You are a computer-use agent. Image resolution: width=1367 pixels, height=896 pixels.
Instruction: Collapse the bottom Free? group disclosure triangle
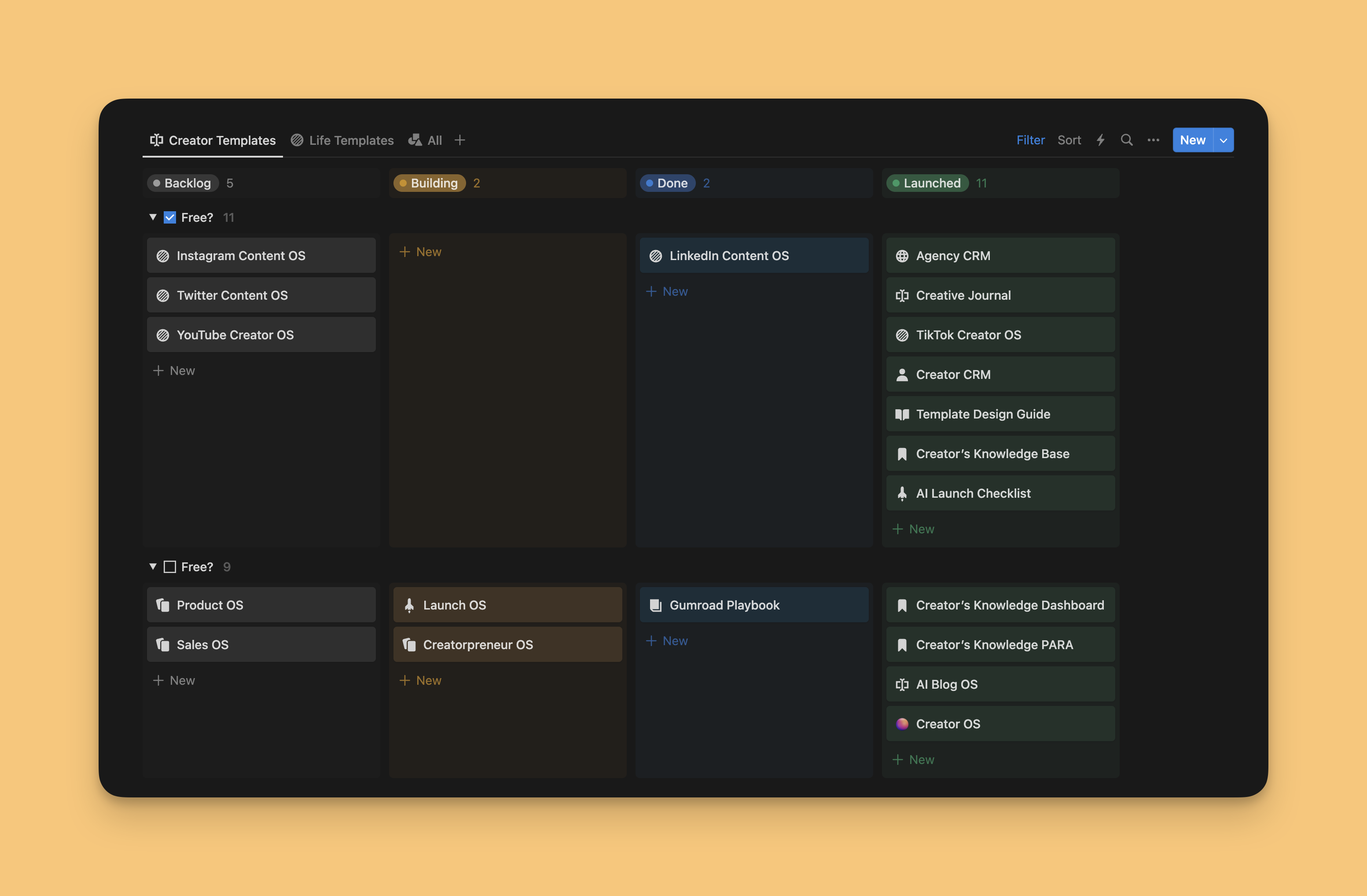pos(153,566)
